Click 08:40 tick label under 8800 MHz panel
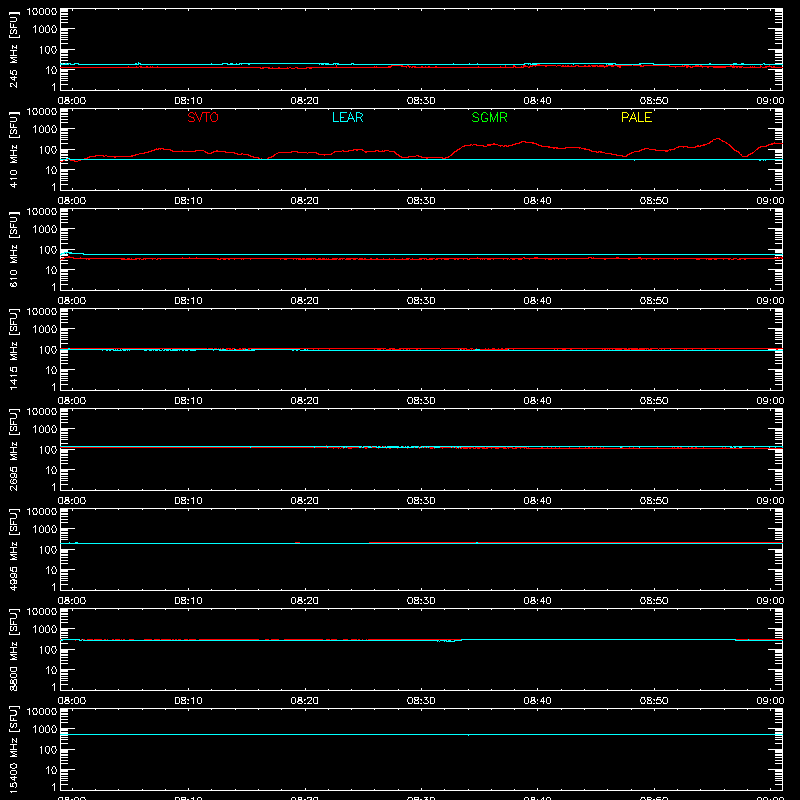This screenshot has height=800, width=800. point(537,701)
